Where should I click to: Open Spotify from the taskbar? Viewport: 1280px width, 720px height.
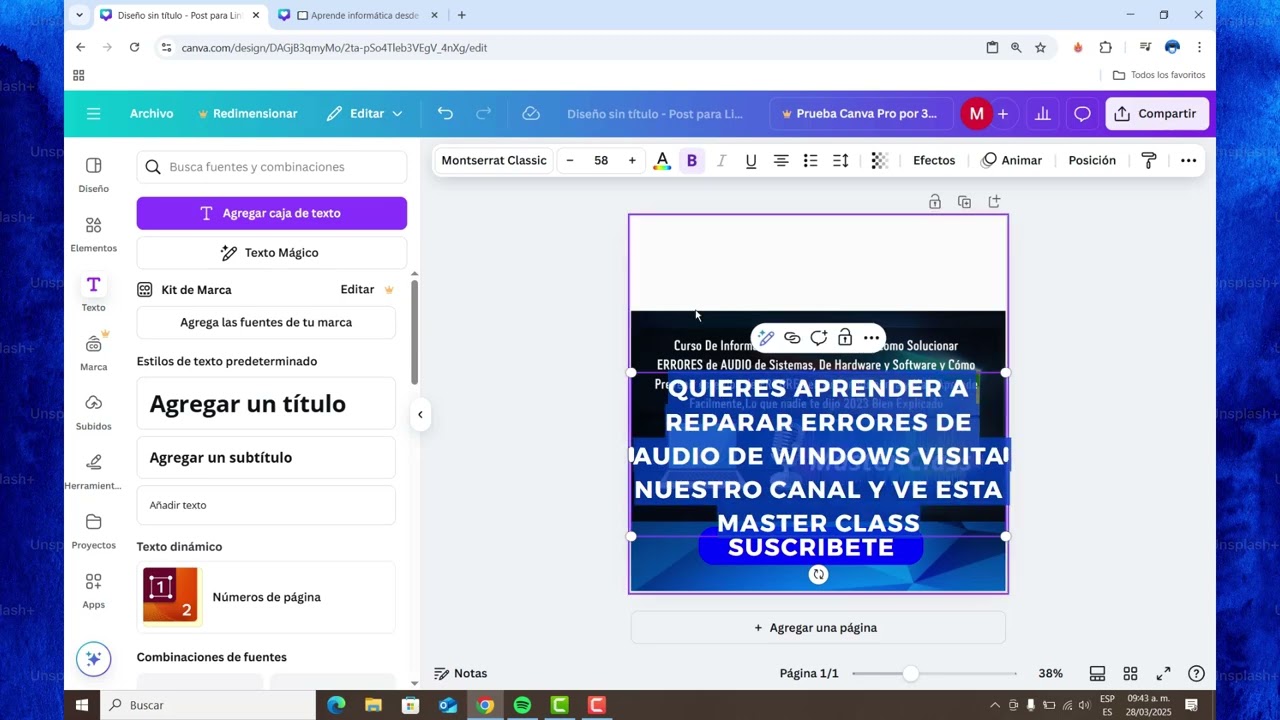[522, 705]
